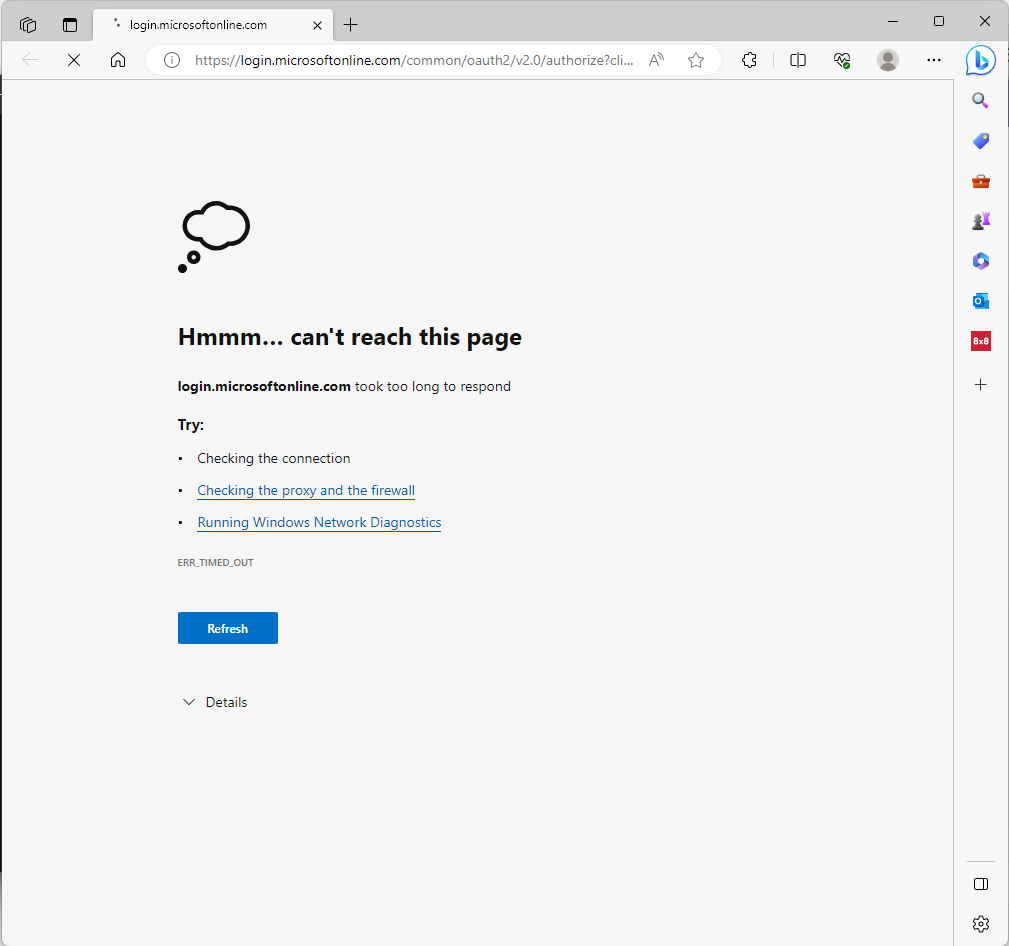Click the address bar URL field
The width and height of the screenshot is (1009, 946).
click(x=414, y=60)
